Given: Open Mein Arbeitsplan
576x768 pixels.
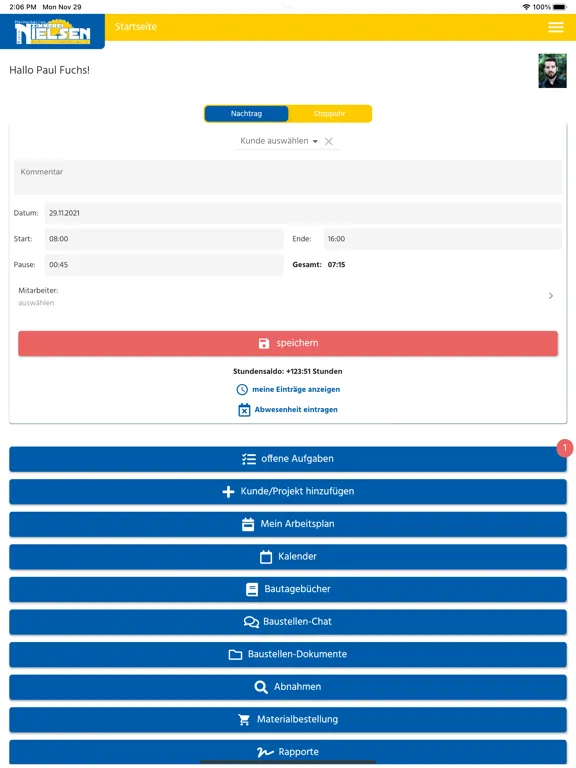Looking at the screenshot, I should click(288, 524).
